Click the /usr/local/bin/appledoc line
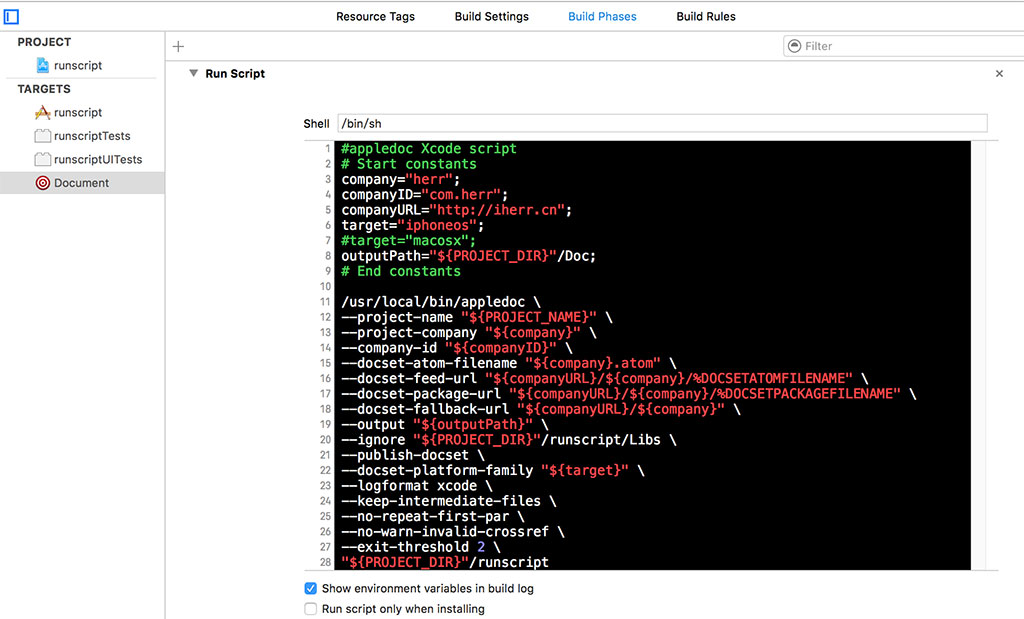The width and height of the screenshot is (1024, 619). coord(441,302)
